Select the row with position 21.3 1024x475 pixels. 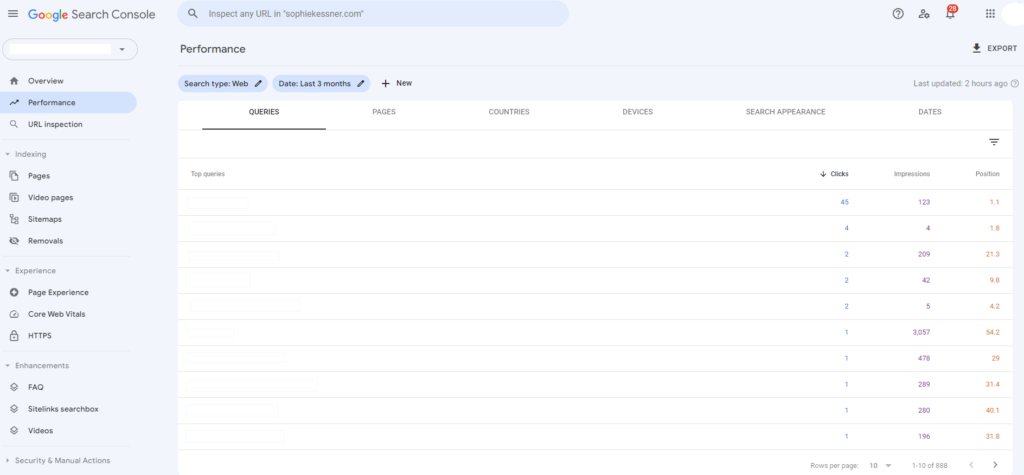point(594,254)
